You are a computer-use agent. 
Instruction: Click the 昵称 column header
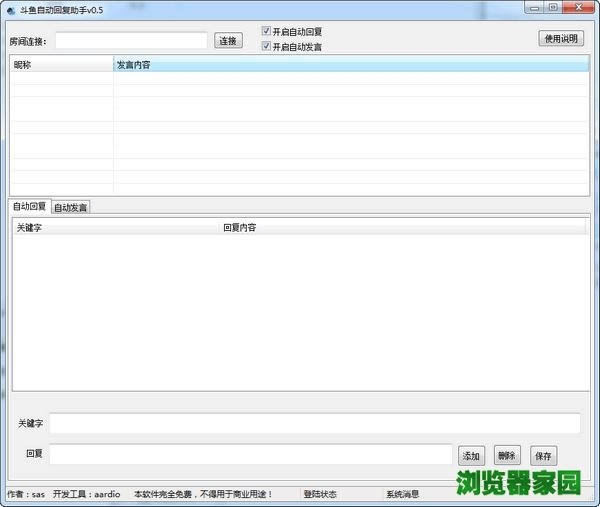pyautogui.click(x=62, y=65)
